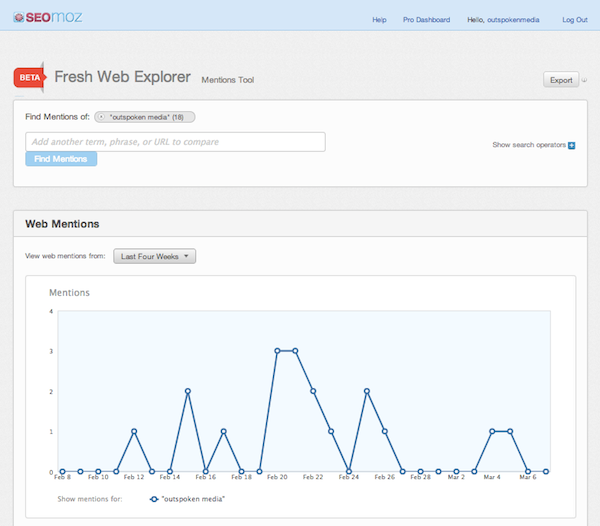Select the Feb 15 data point at 2 mentions
600x526 pixels.
188,391
